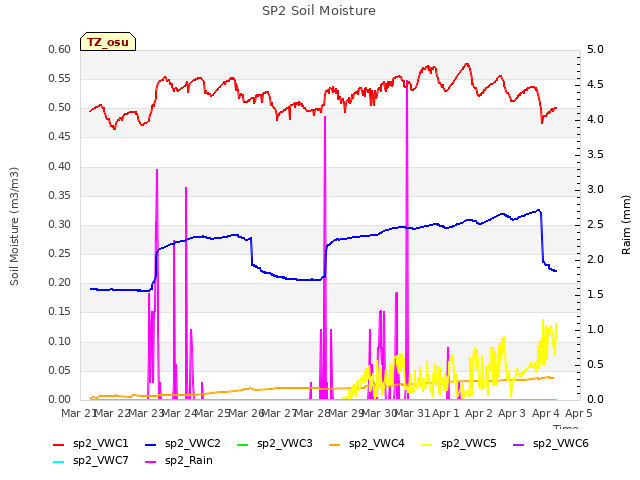Click the cyan sp2_VWC7 legend swatch
640x480 pixels.
(x=59, y=462)
